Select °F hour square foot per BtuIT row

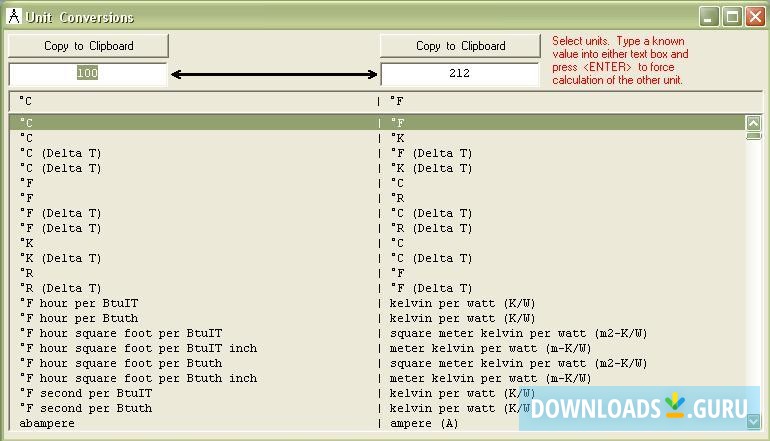377,333
